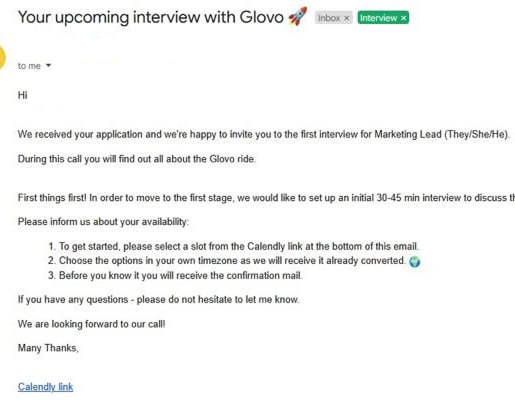Click the 'First things first!' paragraph
This screenshot has width=515, height=418.
pyautogui.click(x=266, y=198)
